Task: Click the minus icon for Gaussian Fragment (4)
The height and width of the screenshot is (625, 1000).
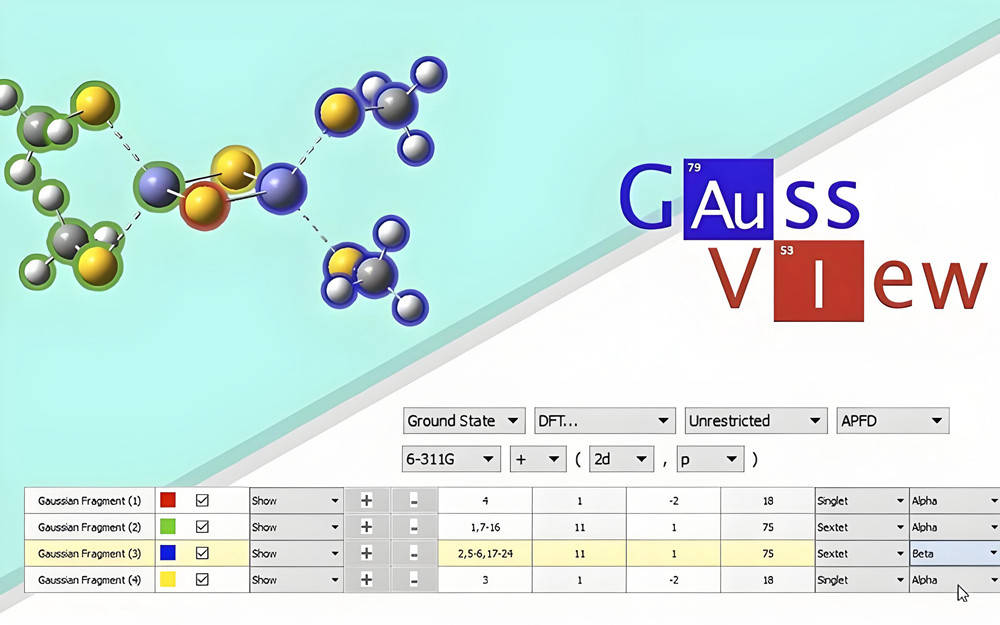Action: 414,580
